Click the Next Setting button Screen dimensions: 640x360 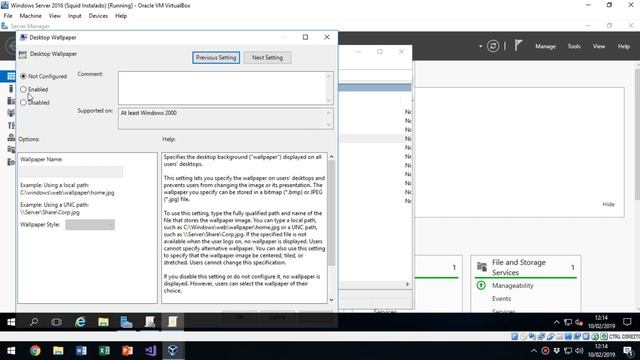(x=267, y=58)
